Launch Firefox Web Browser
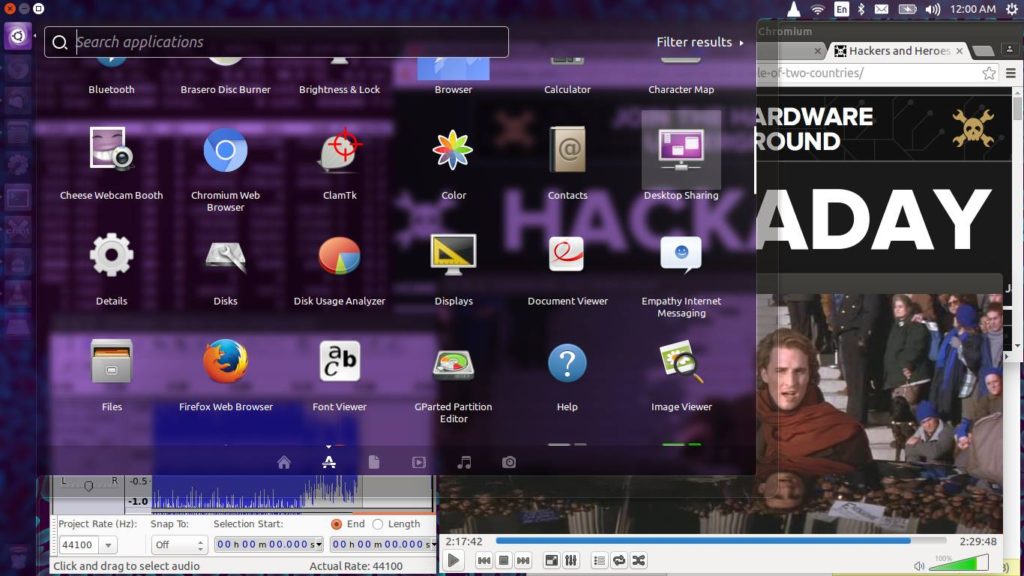This screenshot has height=576, width=1024. pyautogui.click(x=225, y=361)
